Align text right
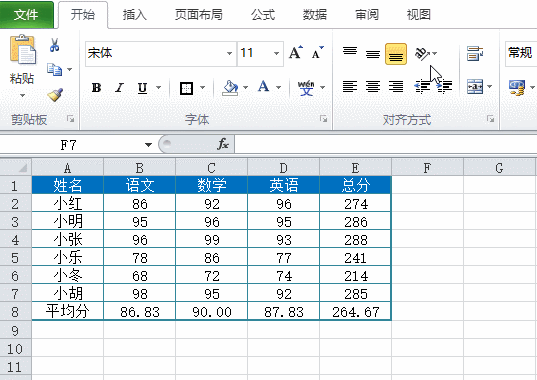 coord(396,86)
